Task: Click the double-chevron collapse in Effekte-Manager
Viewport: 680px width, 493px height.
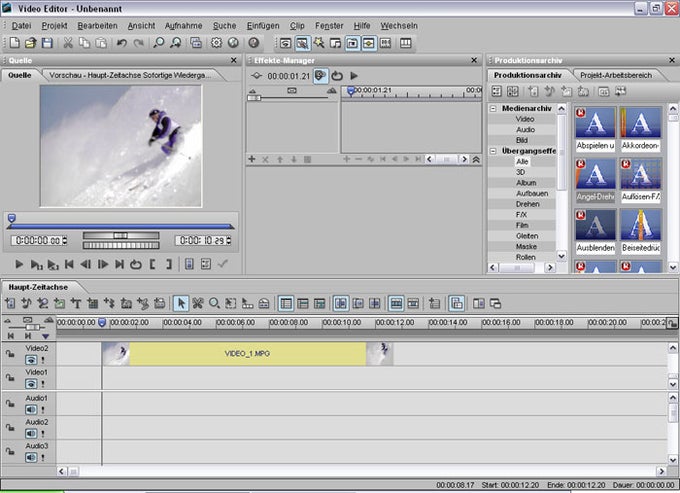Action: point(476,159)
